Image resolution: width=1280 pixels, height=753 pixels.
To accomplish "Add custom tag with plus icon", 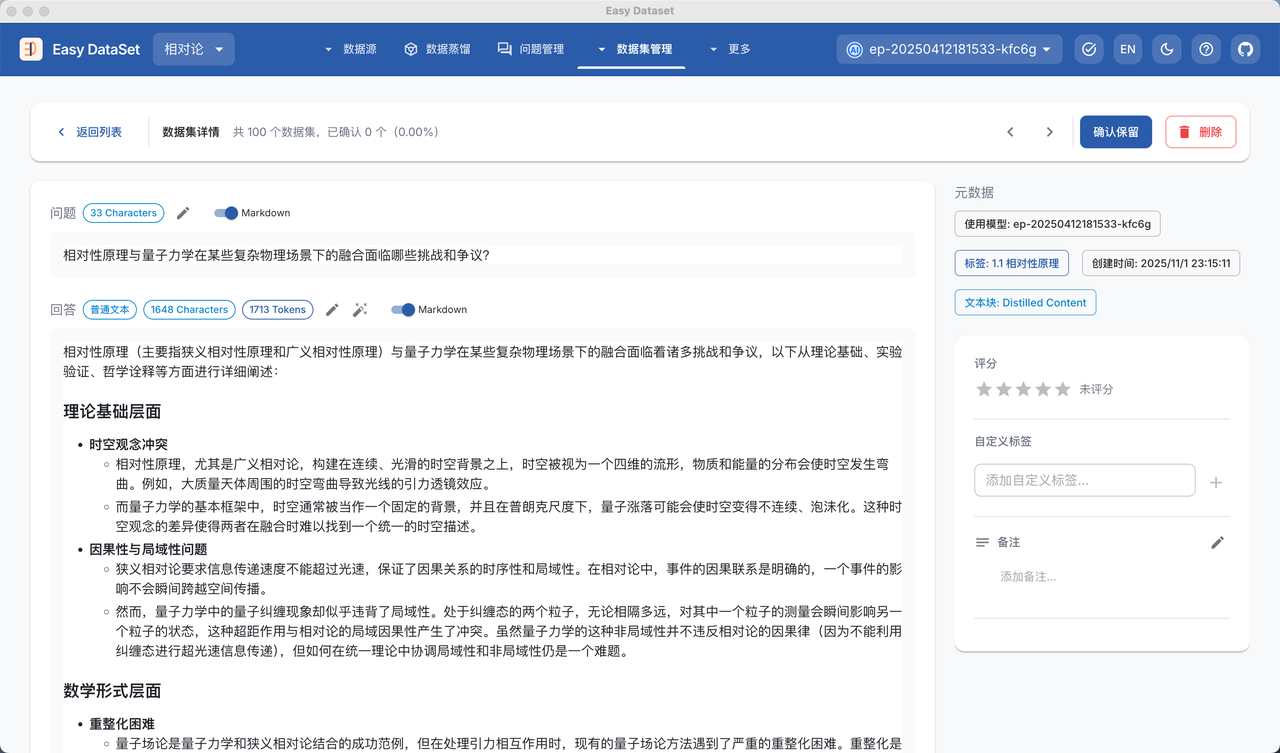I will click(1216, 482).
